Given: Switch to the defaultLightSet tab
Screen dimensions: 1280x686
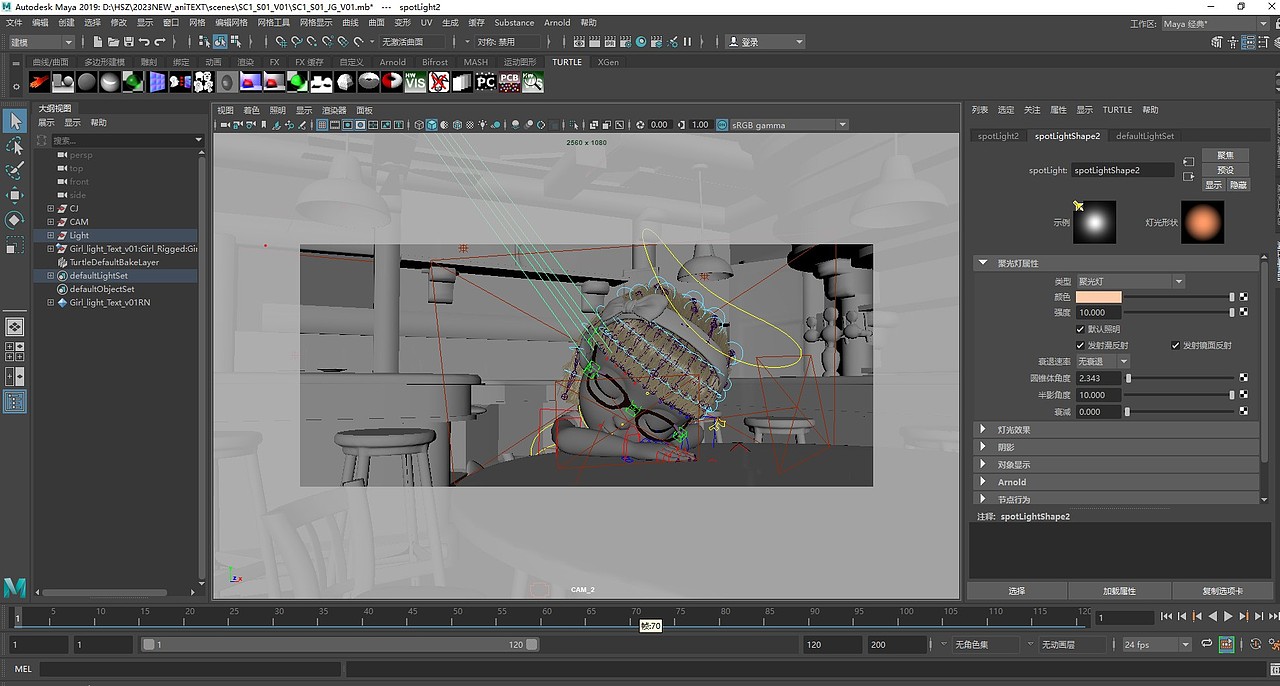Looking at the screenshot, I should click(x=1145, y=136).
